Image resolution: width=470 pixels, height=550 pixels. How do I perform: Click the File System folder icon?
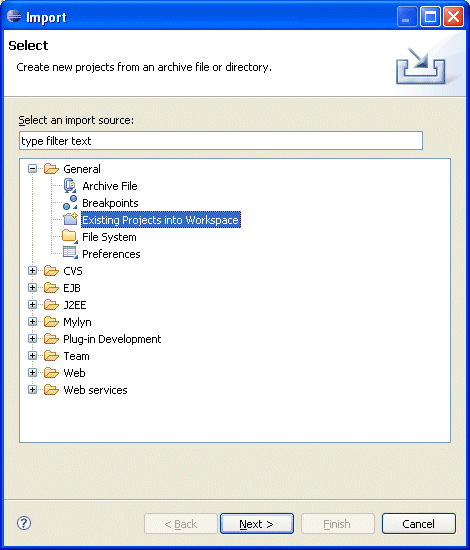click(x=70, y=236)
